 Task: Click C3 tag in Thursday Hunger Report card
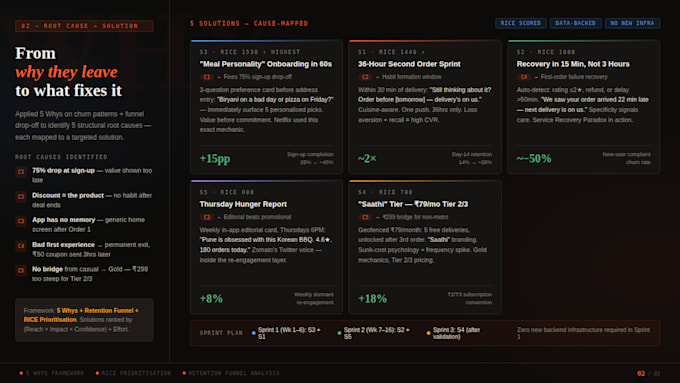(x=206, y=217)
